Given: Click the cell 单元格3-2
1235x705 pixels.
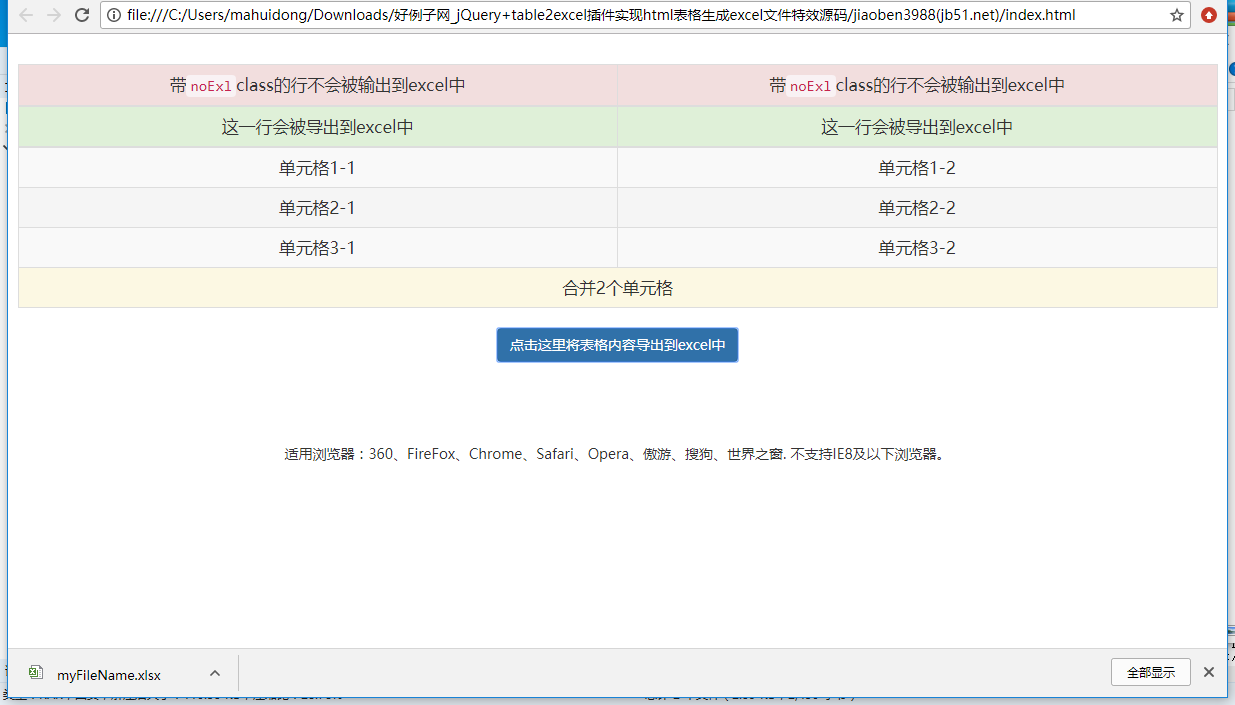Looking at the screenshot, I should pyautogui.click(x=917, y=248).
